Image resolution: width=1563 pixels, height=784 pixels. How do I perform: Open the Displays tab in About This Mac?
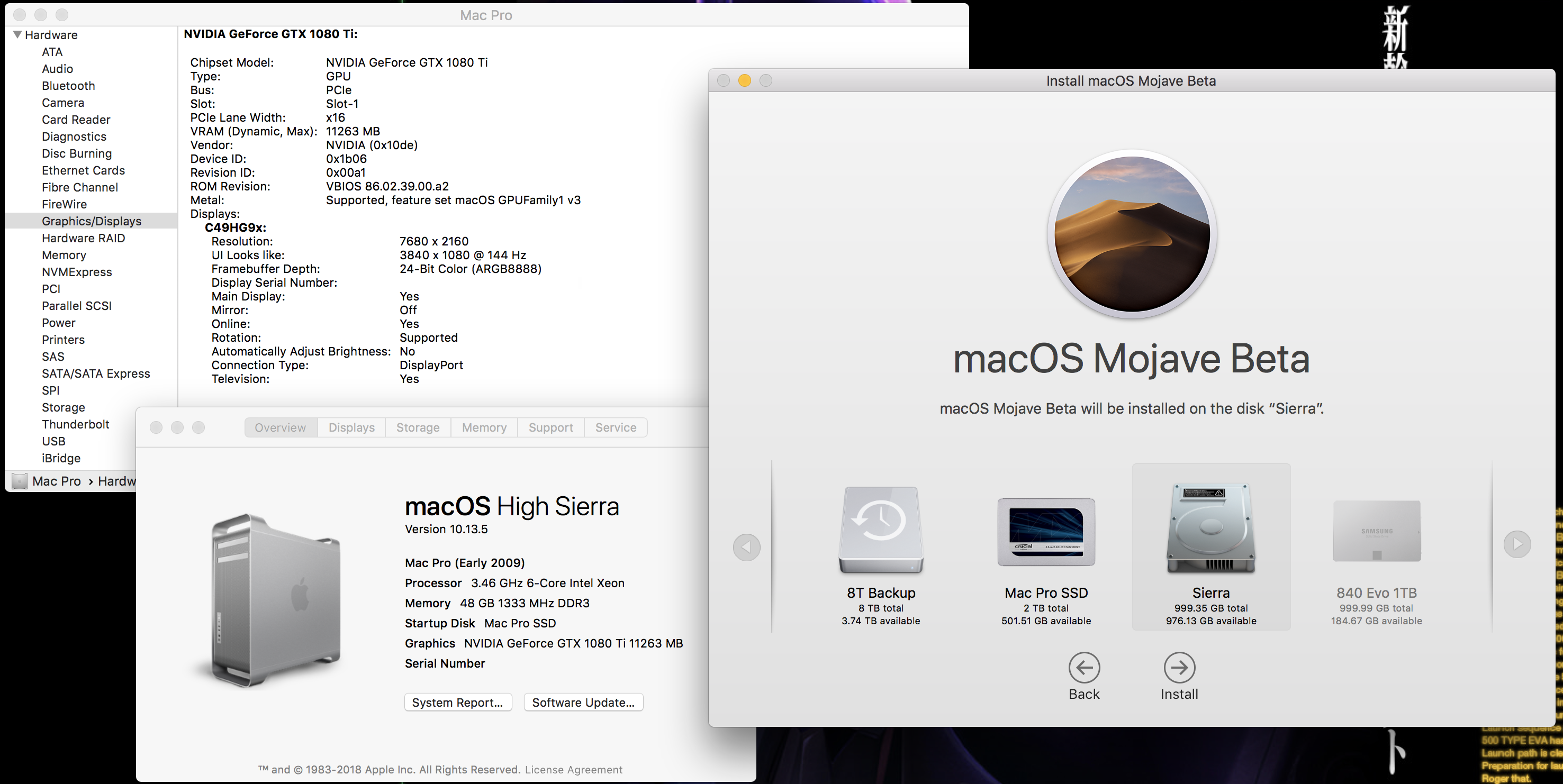[351, 427]
